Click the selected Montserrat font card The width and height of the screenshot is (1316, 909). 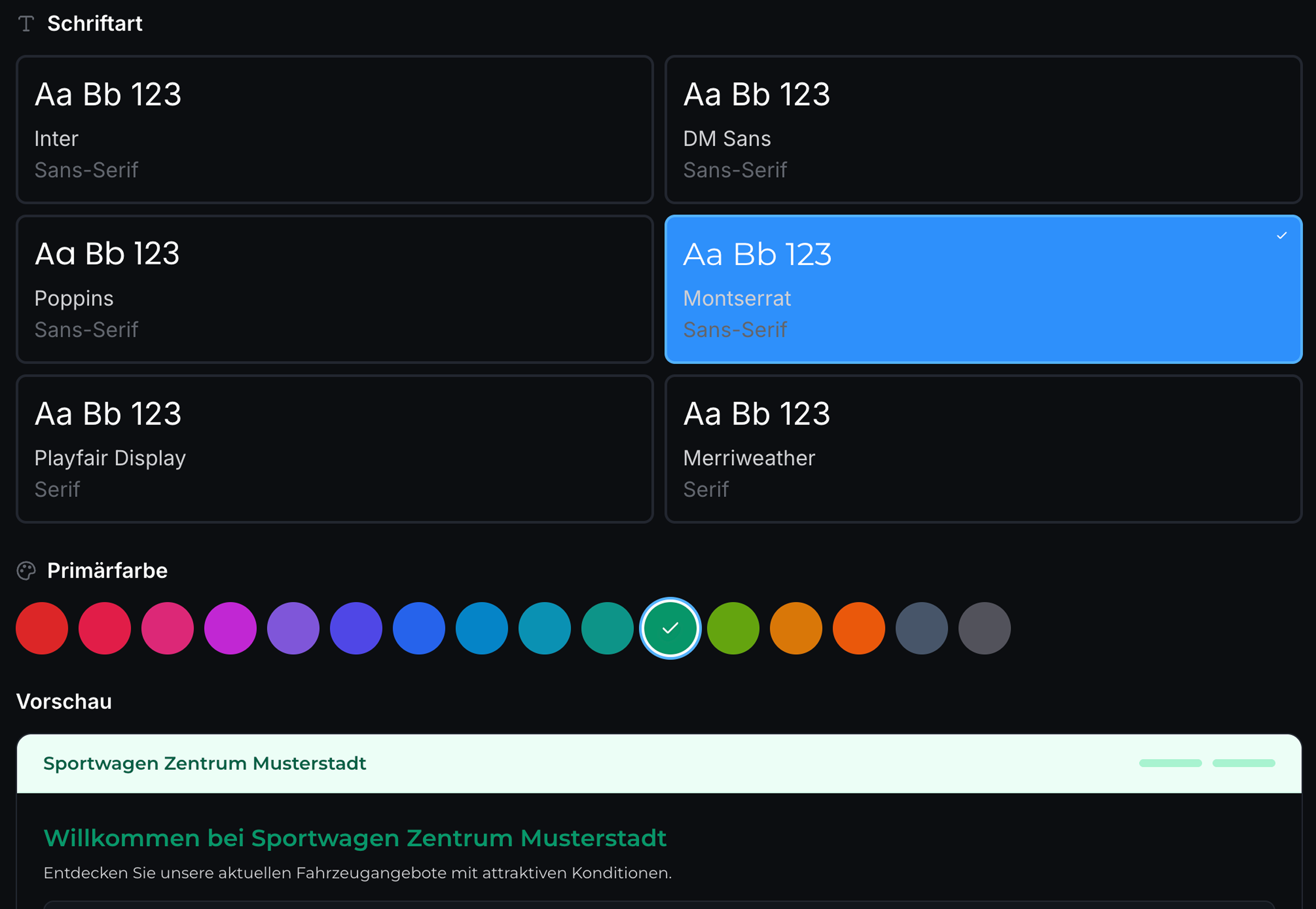coord(983,289)
